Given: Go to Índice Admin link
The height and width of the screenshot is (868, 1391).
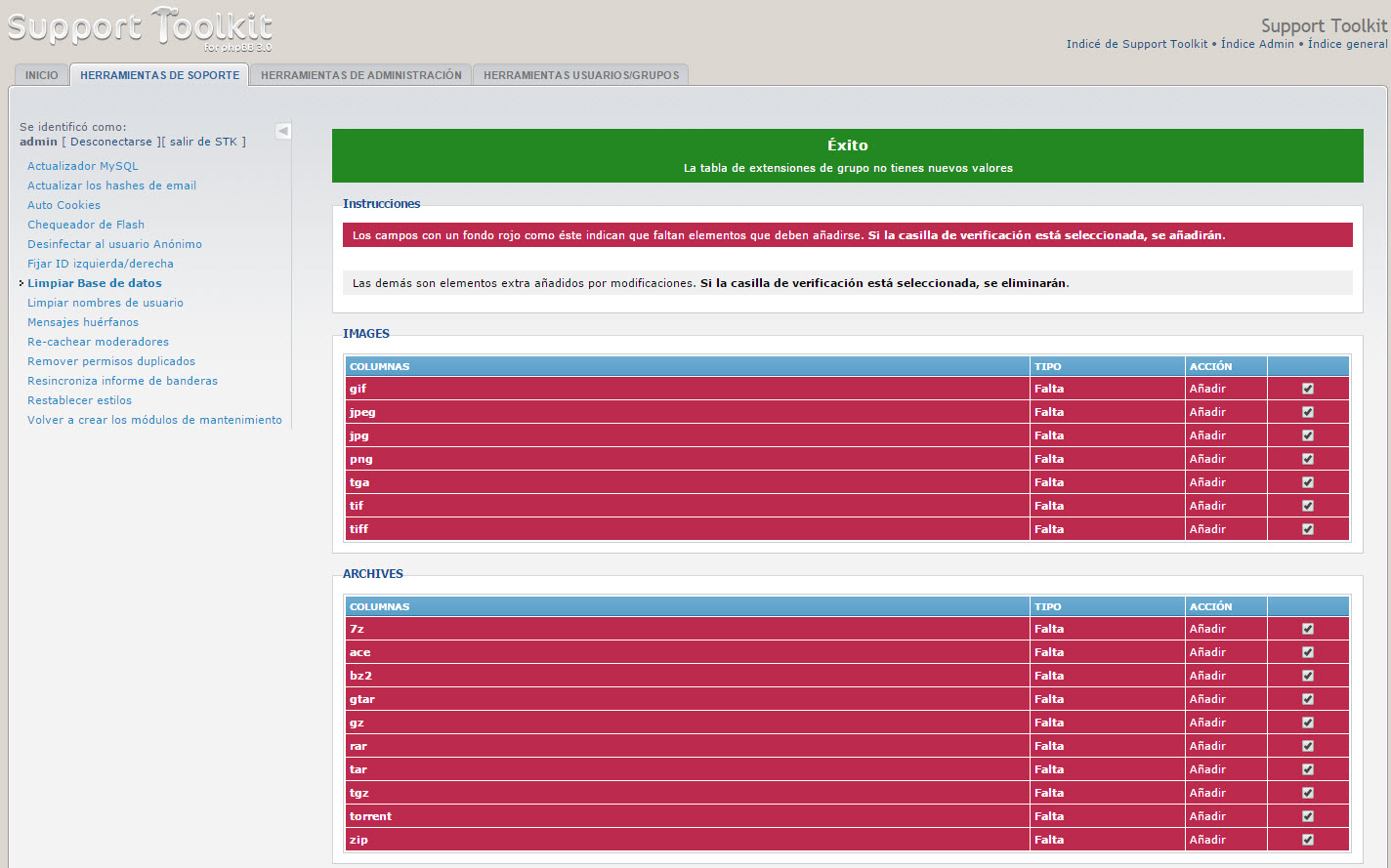Looking at the screenshot, I should (x=1257, y=44).
